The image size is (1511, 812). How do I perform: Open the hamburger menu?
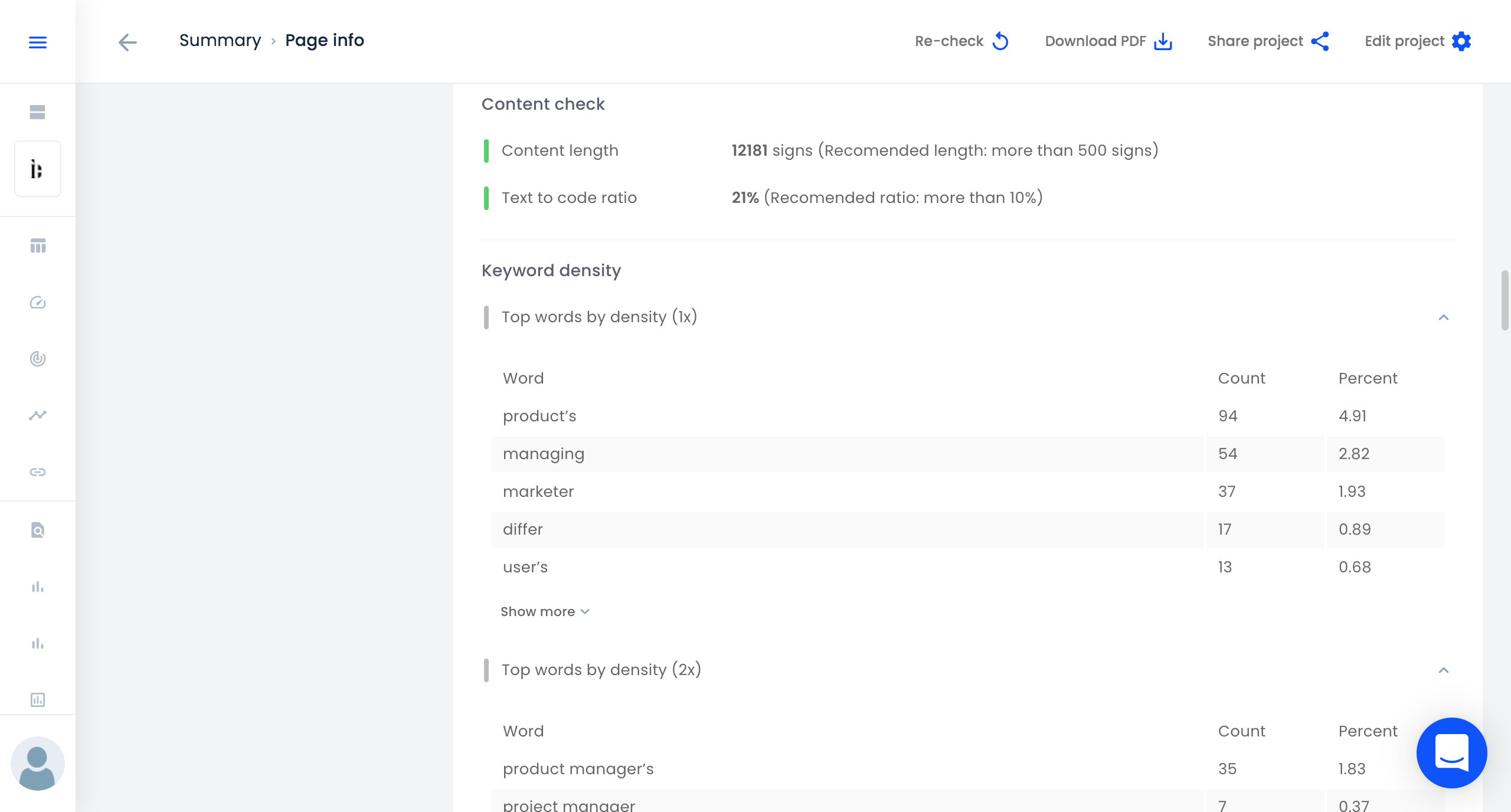click(38, 42)
